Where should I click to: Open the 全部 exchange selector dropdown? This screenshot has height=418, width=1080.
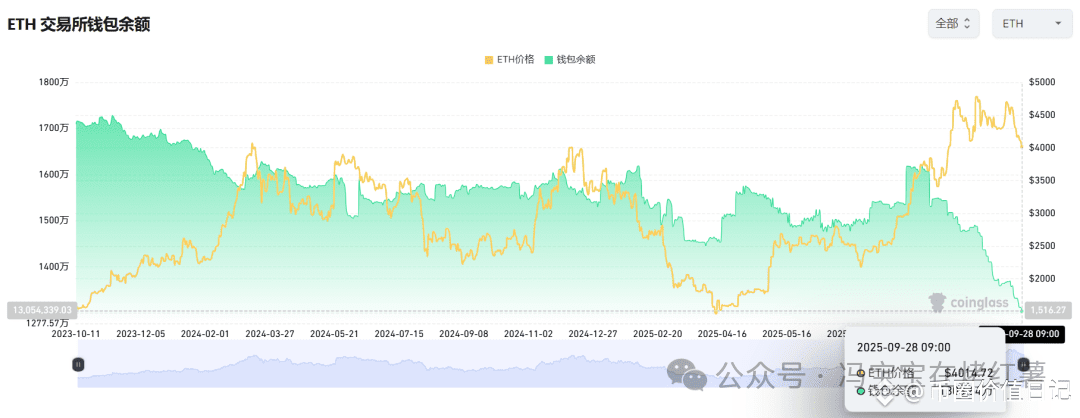953,23
